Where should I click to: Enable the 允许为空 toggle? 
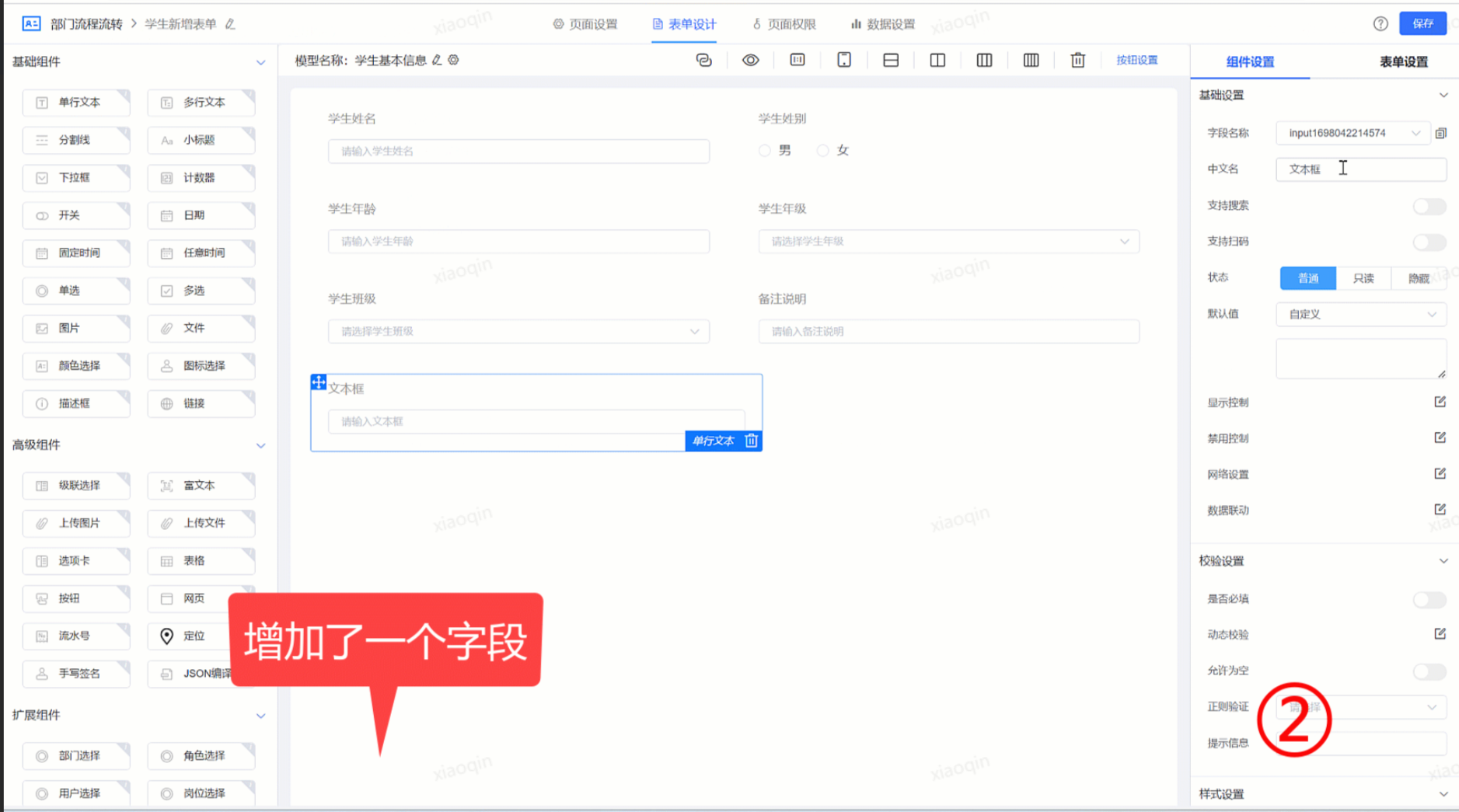tap(1429, 671)
